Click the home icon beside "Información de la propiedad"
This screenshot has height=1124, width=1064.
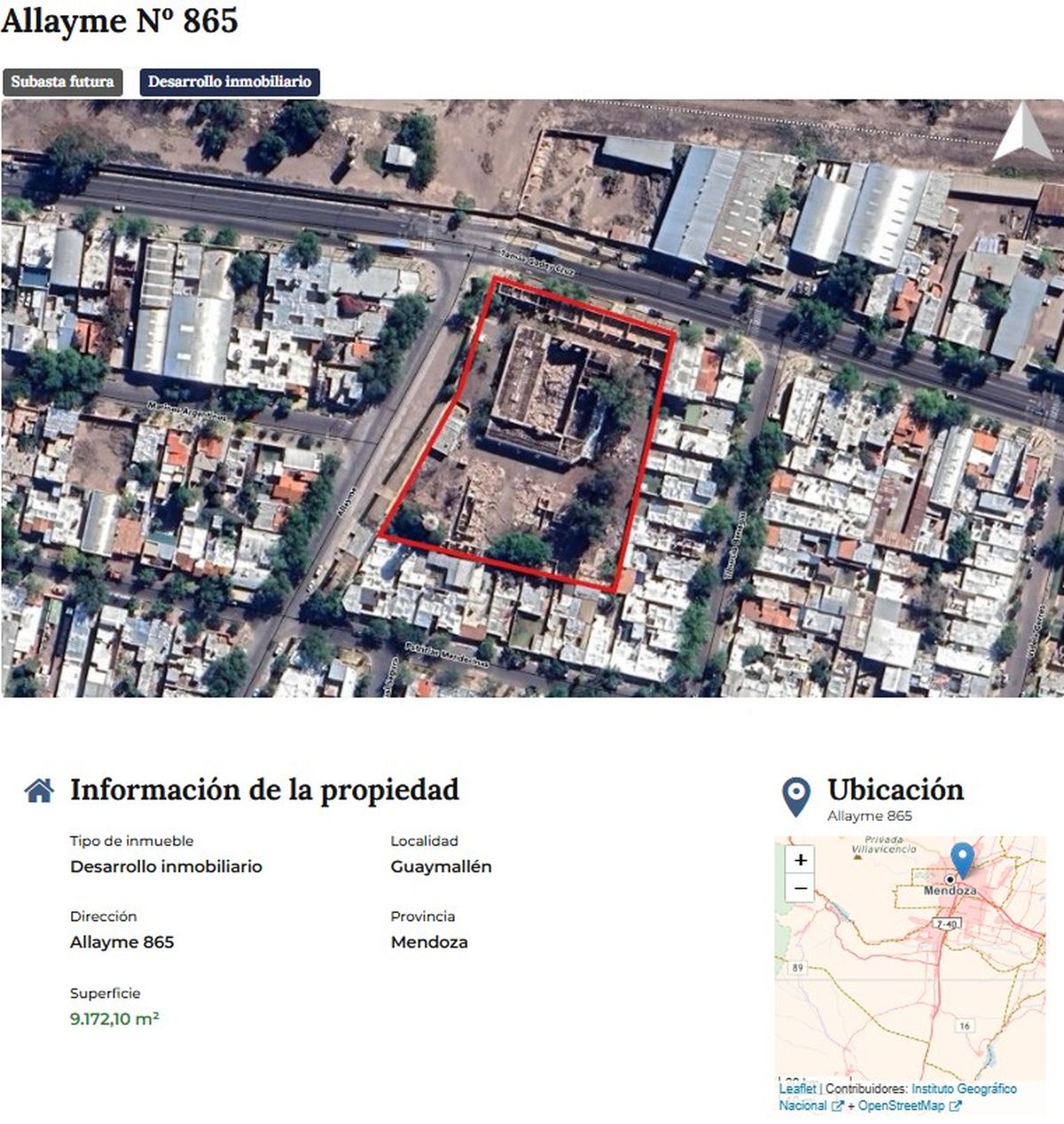pos(39,791)
